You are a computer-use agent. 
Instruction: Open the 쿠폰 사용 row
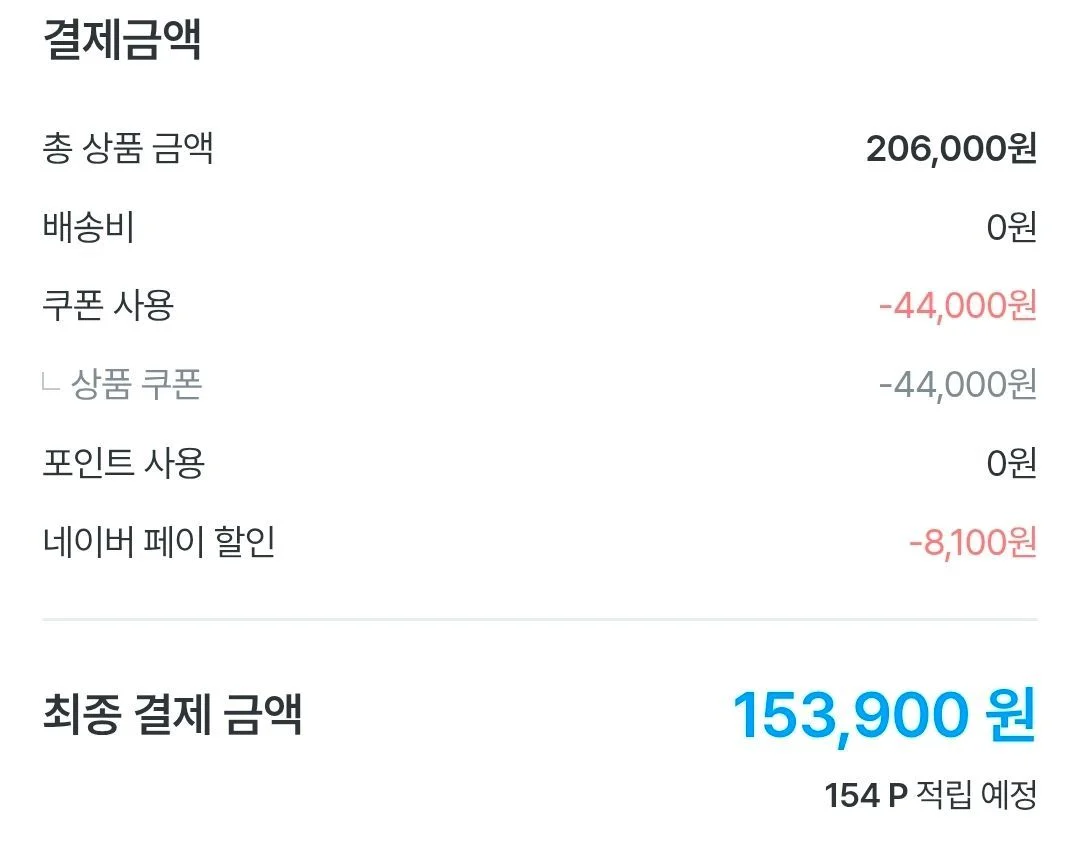[540, 305]
